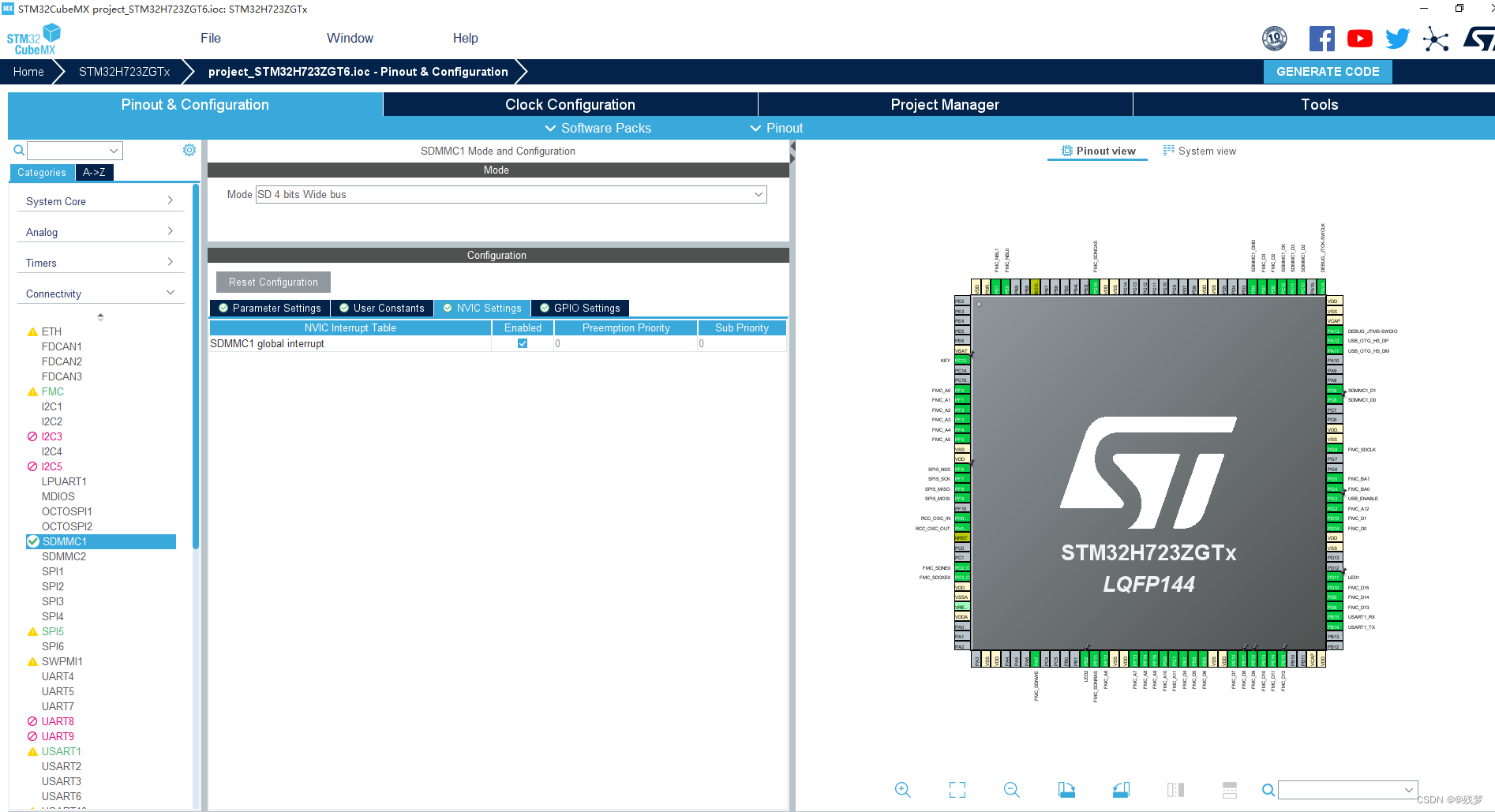The image size is (1495, 812).
Task: Fit the chip pinout to the window
Action: pyautogui.click(x=957, y=790)
